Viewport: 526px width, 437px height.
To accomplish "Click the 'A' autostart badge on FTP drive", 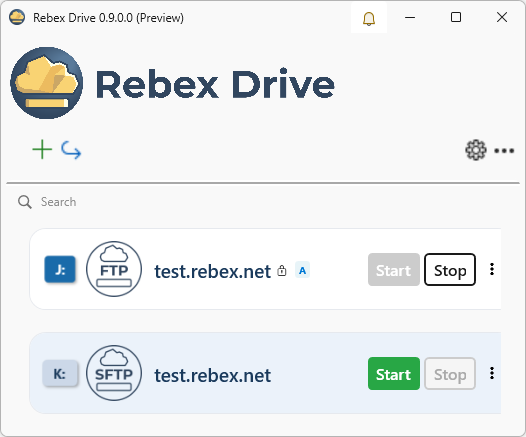I will [x=302, y=270].
